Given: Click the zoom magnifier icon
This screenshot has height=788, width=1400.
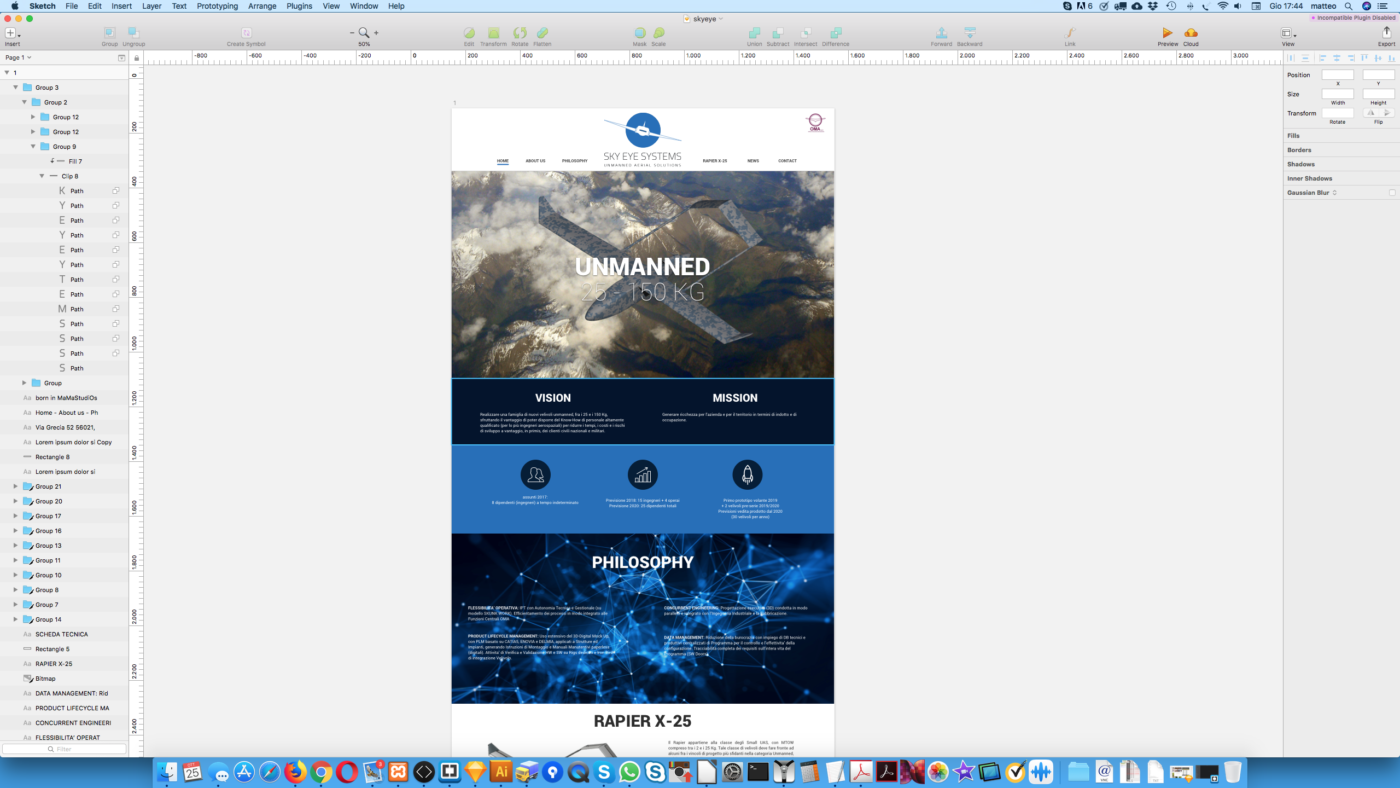Looking at the screenshot, I should (364, 33).
